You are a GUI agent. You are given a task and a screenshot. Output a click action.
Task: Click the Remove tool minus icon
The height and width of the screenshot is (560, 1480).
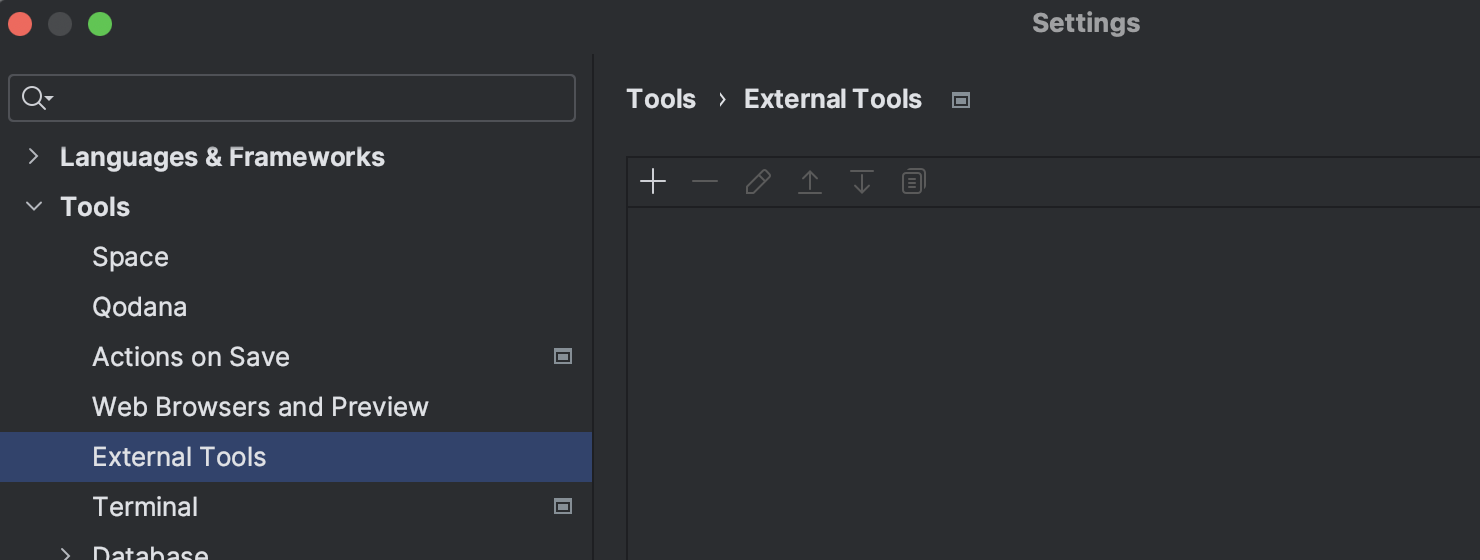tap(705, 182)
